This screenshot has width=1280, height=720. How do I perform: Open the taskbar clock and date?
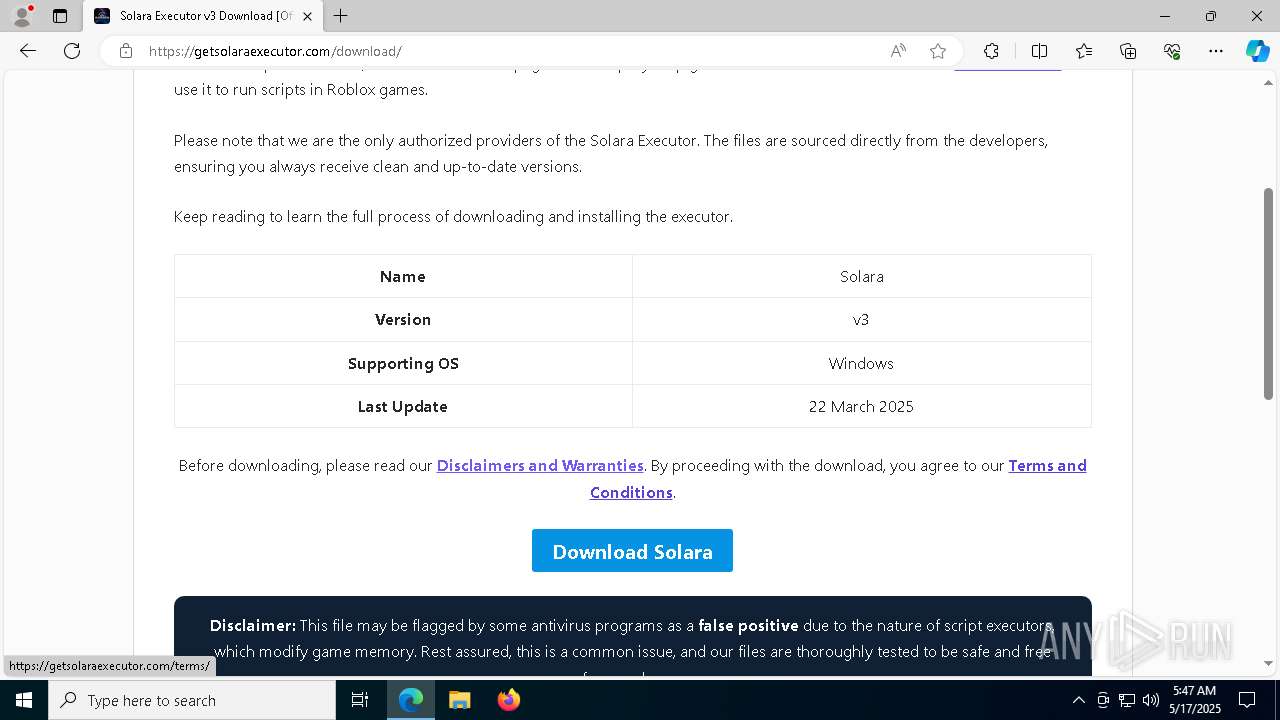click(1195, 700)
